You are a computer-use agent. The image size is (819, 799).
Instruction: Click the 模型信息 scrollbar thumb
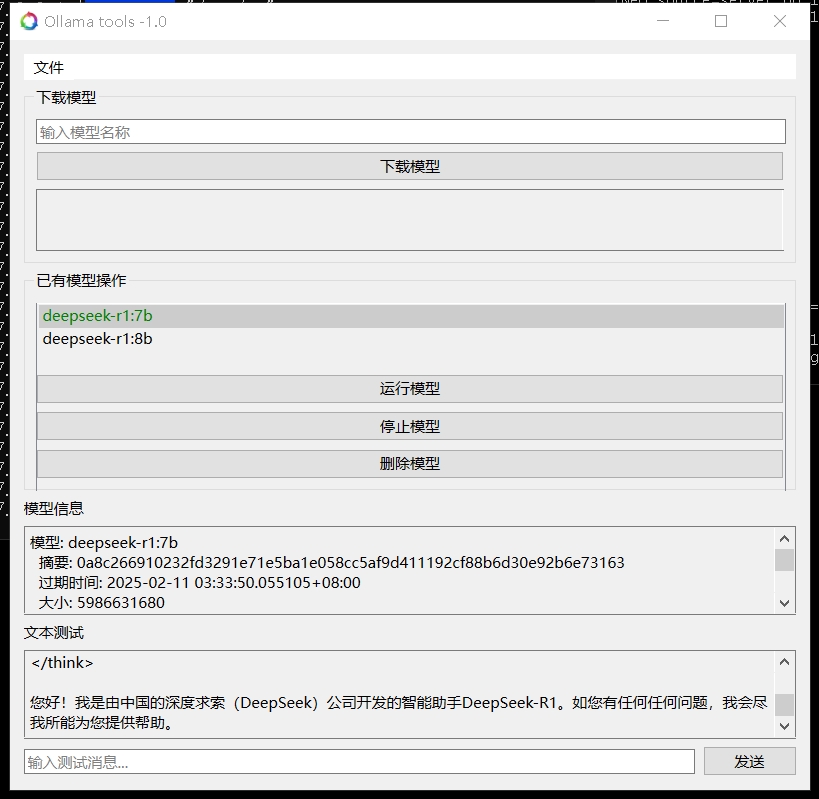point(784,560)
